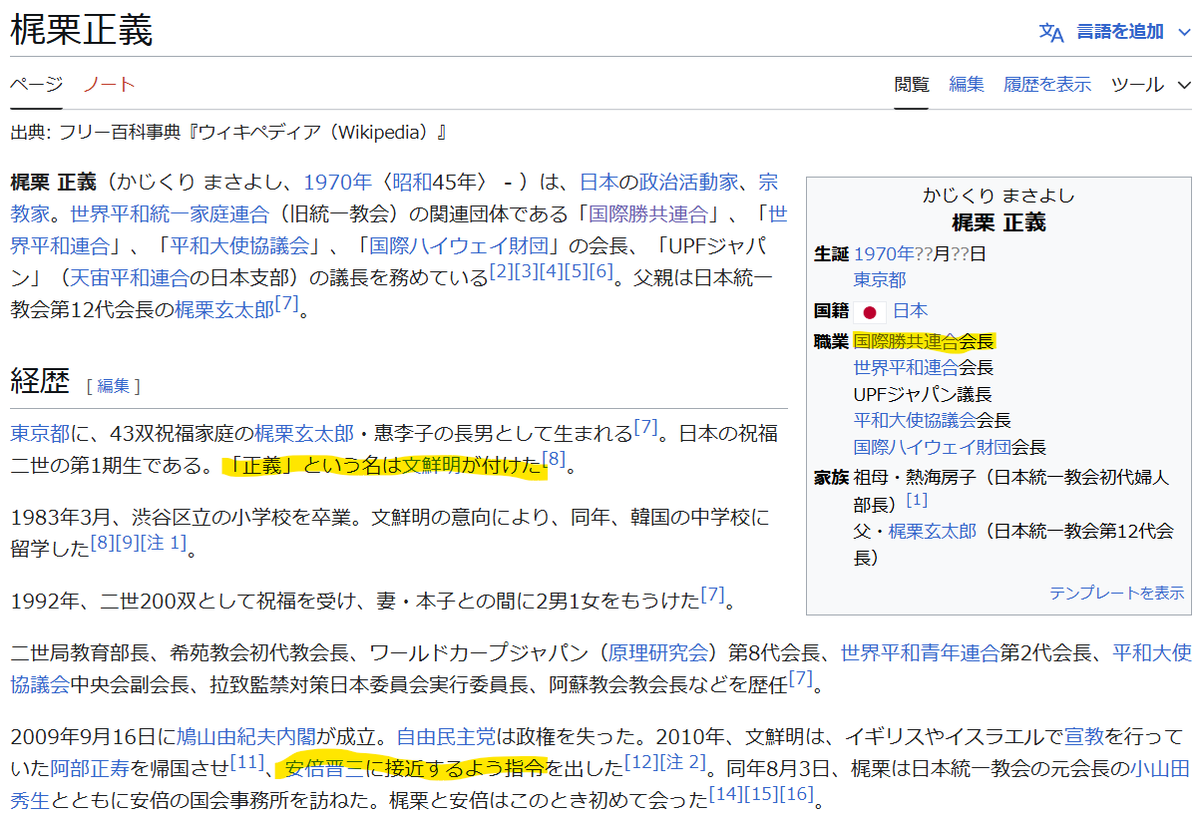
Task: Open the 編集 tab
Action: (966, 84)
